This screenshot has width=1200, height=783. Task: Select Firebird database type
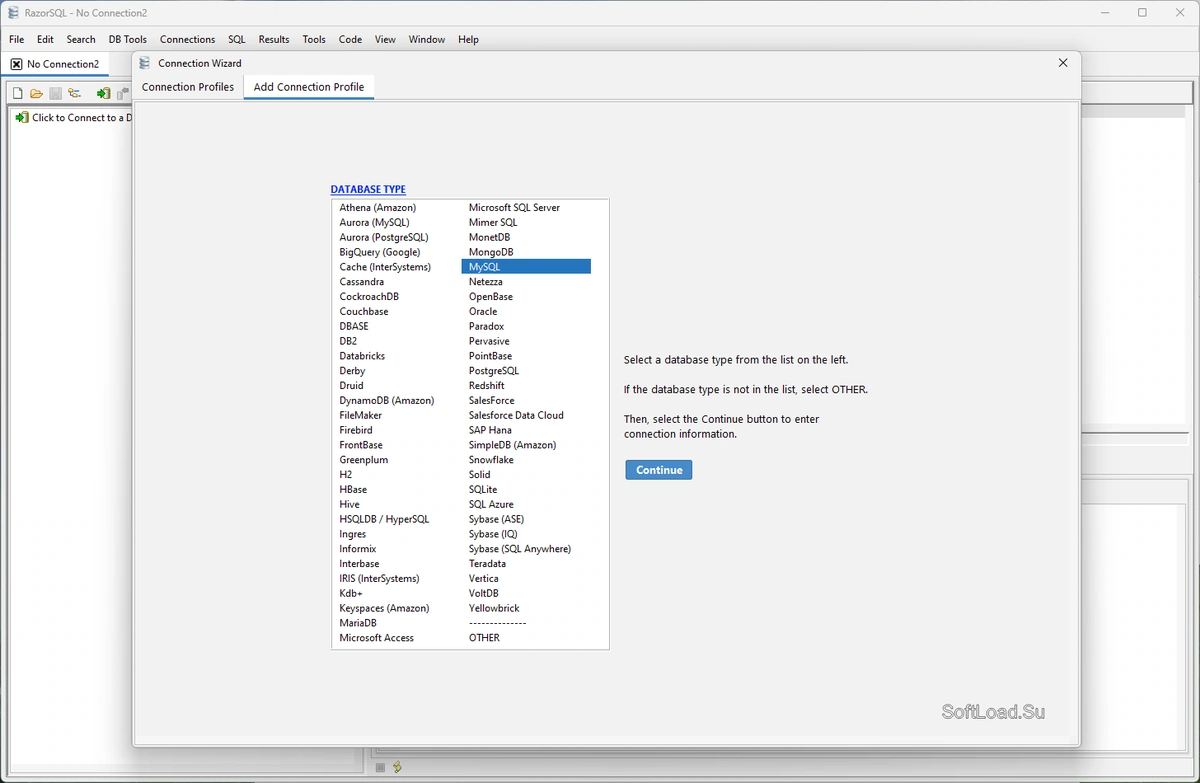[356, 430]
